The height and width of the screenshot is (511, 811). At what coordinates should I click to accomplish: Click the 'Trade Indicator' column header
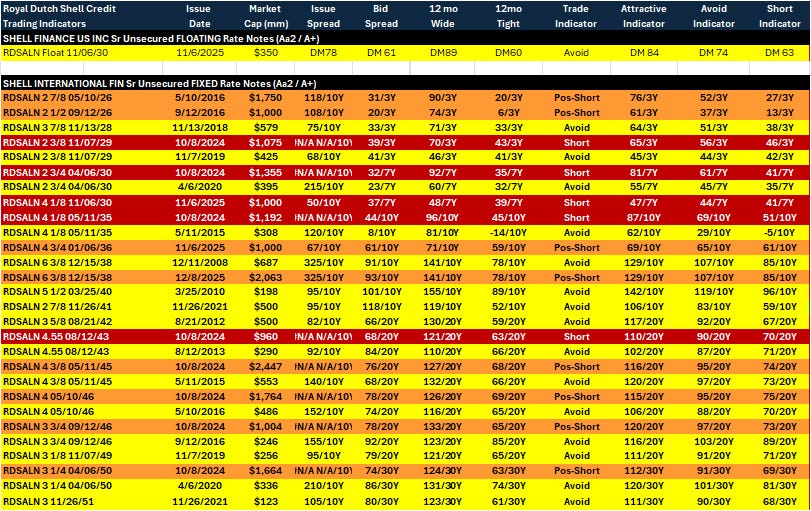pos(576,16)
